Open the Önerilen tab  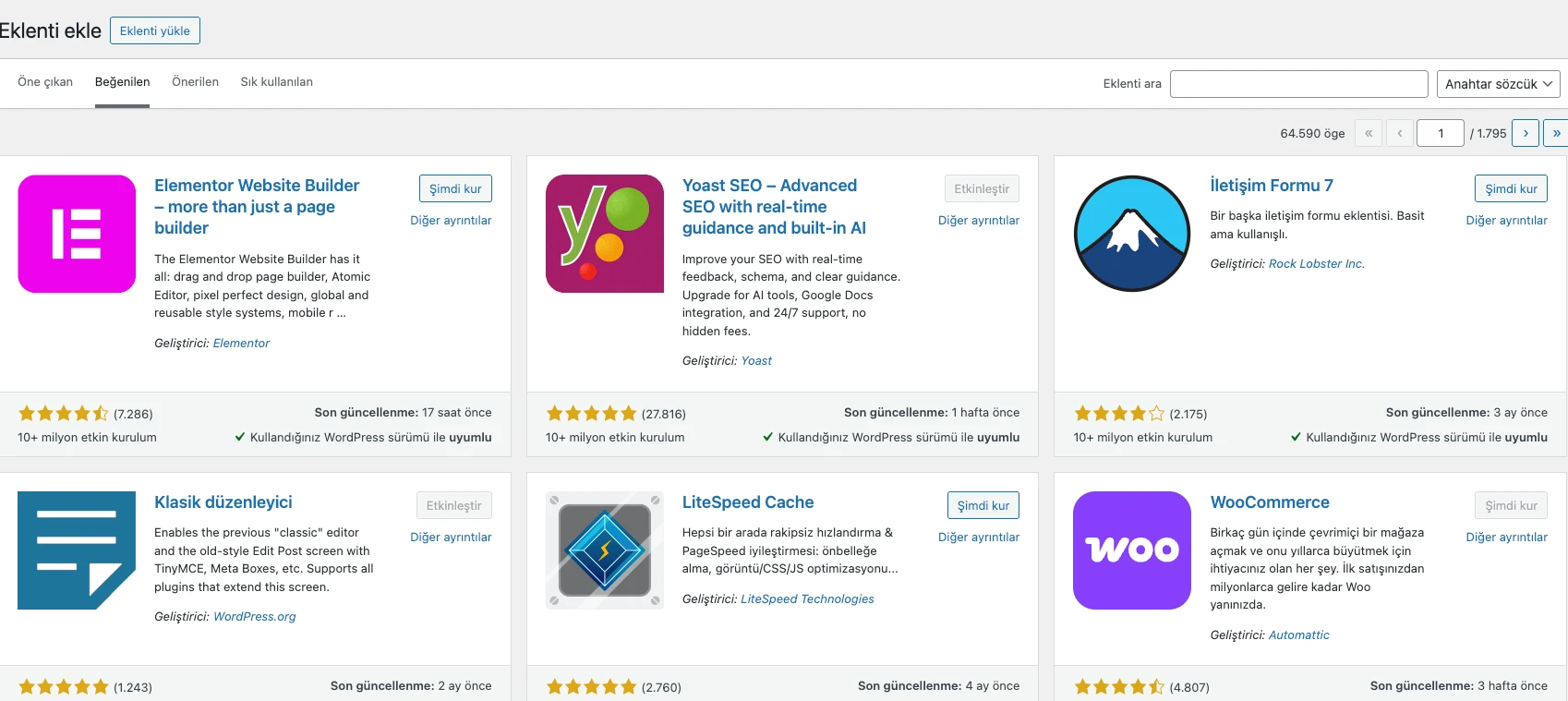[x=195, y=81]
